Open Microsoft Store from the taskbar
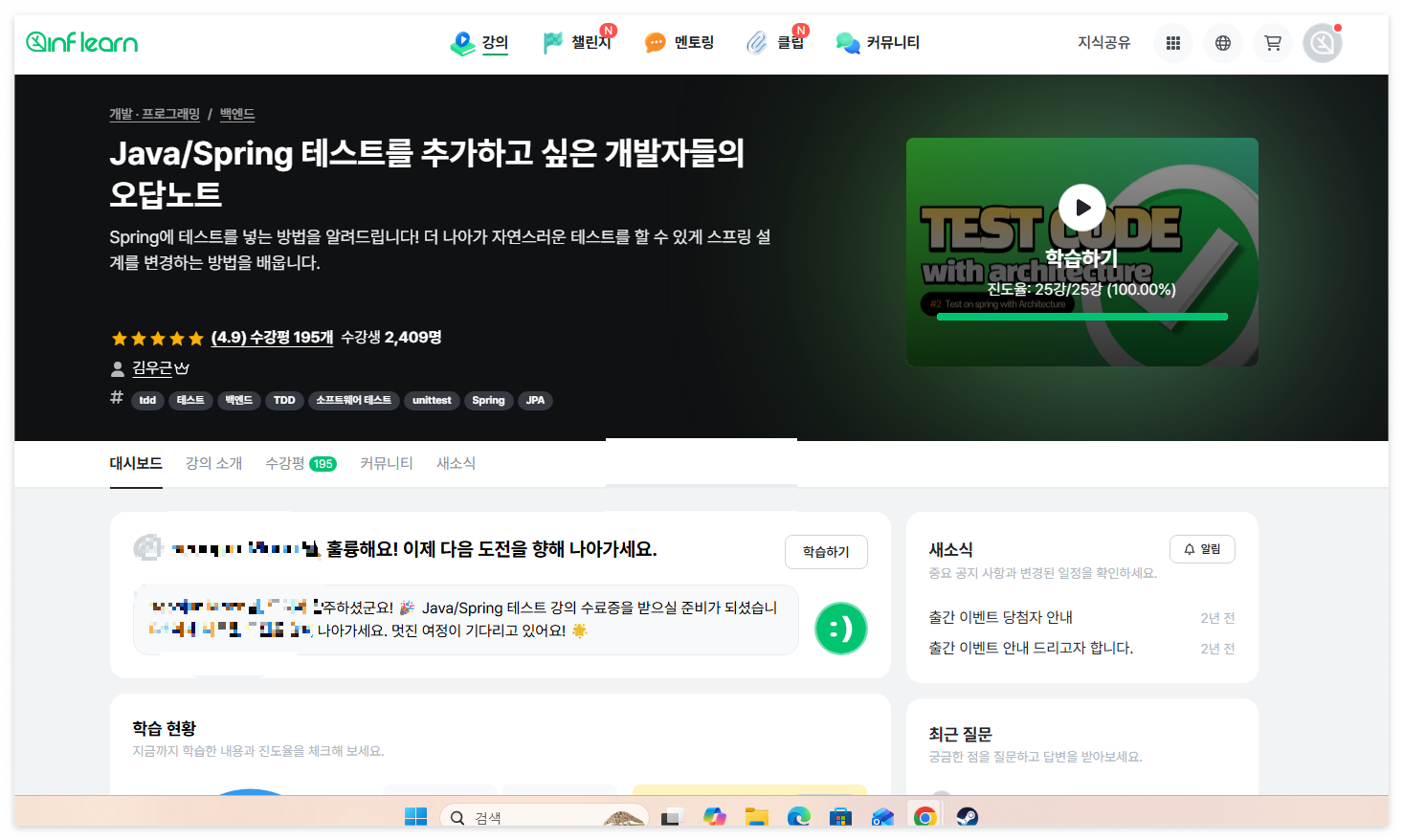This screenshot has height=840, width=1403. (840, 817)
